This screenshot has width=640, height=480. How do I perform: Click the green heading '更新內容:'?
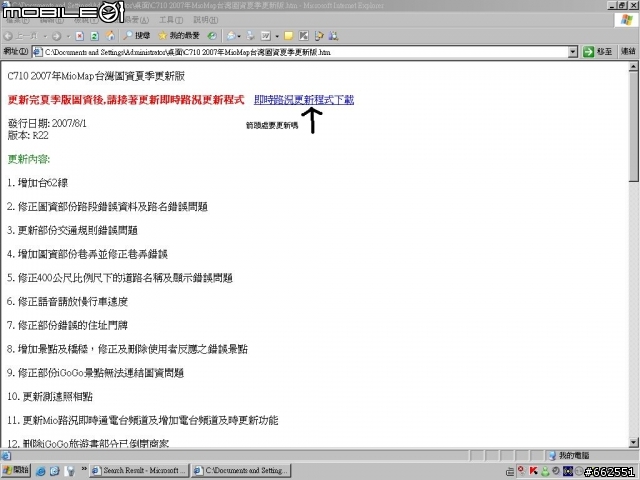pyautogui.click(x=29, y=159)
